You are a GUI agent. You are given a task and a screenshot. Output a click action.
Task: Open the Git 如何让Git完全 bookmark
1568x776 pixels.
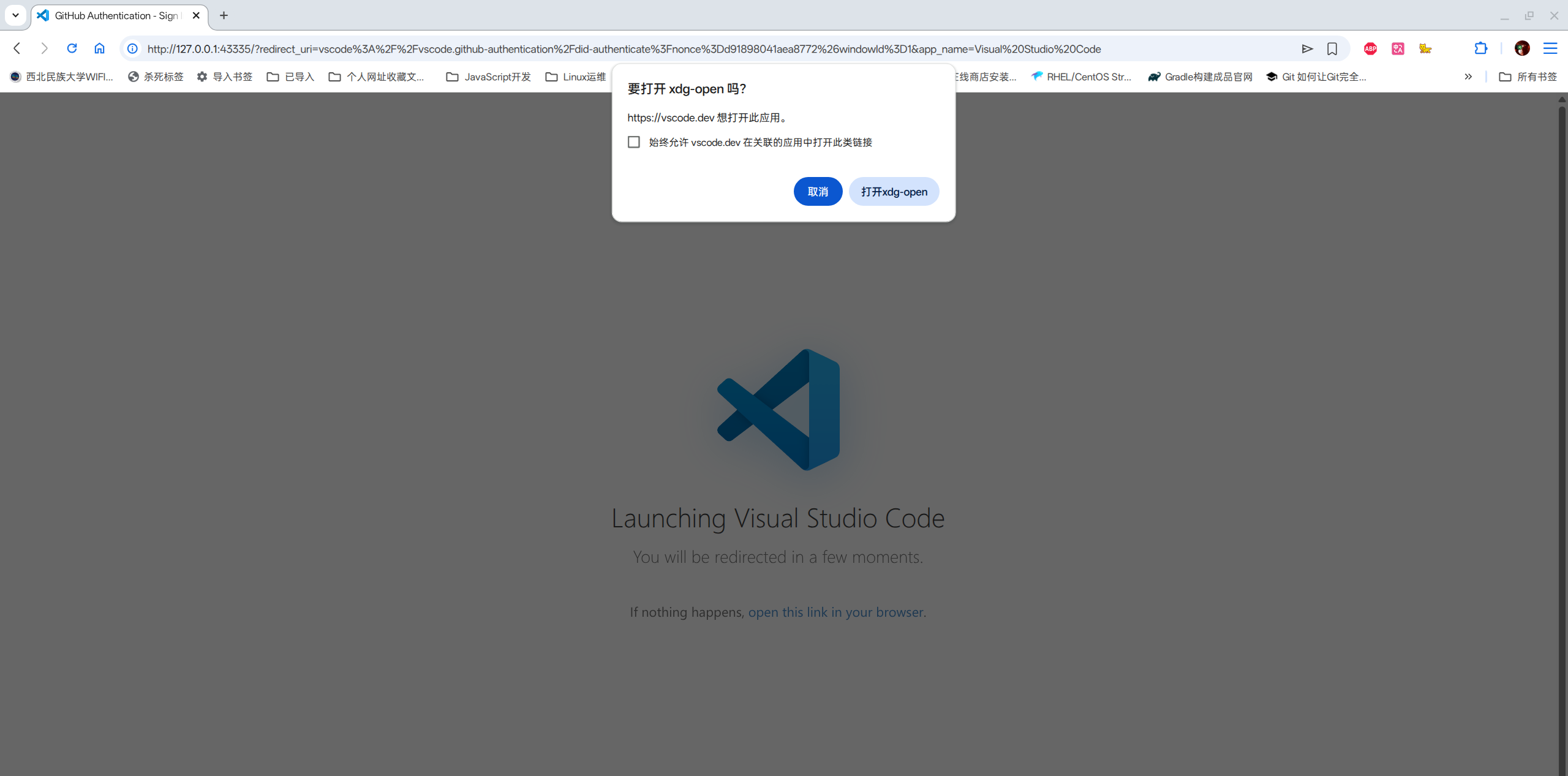tap(1316, 77)
